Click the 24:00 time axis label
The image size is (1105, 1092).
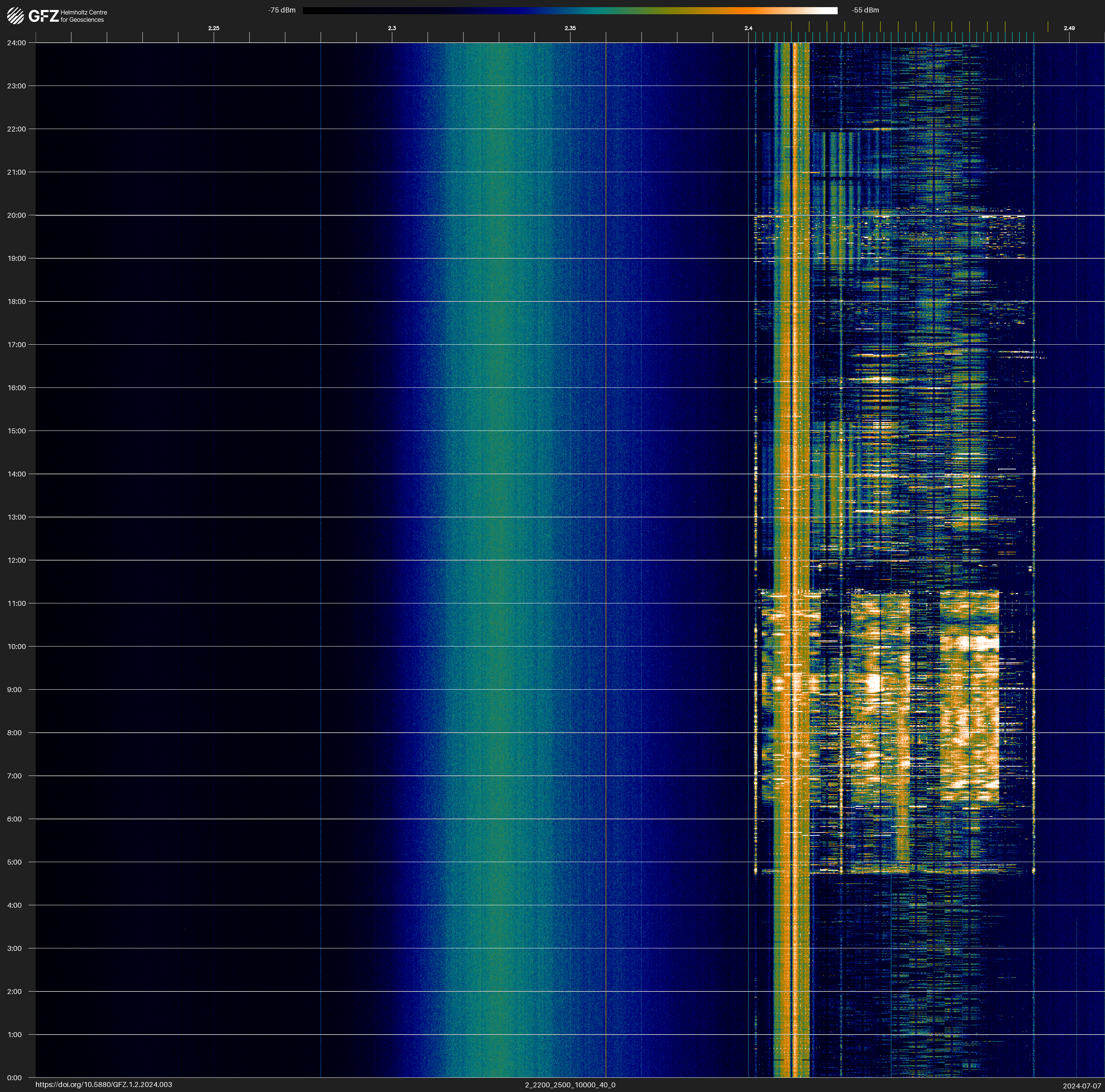(x=17, y=43)
